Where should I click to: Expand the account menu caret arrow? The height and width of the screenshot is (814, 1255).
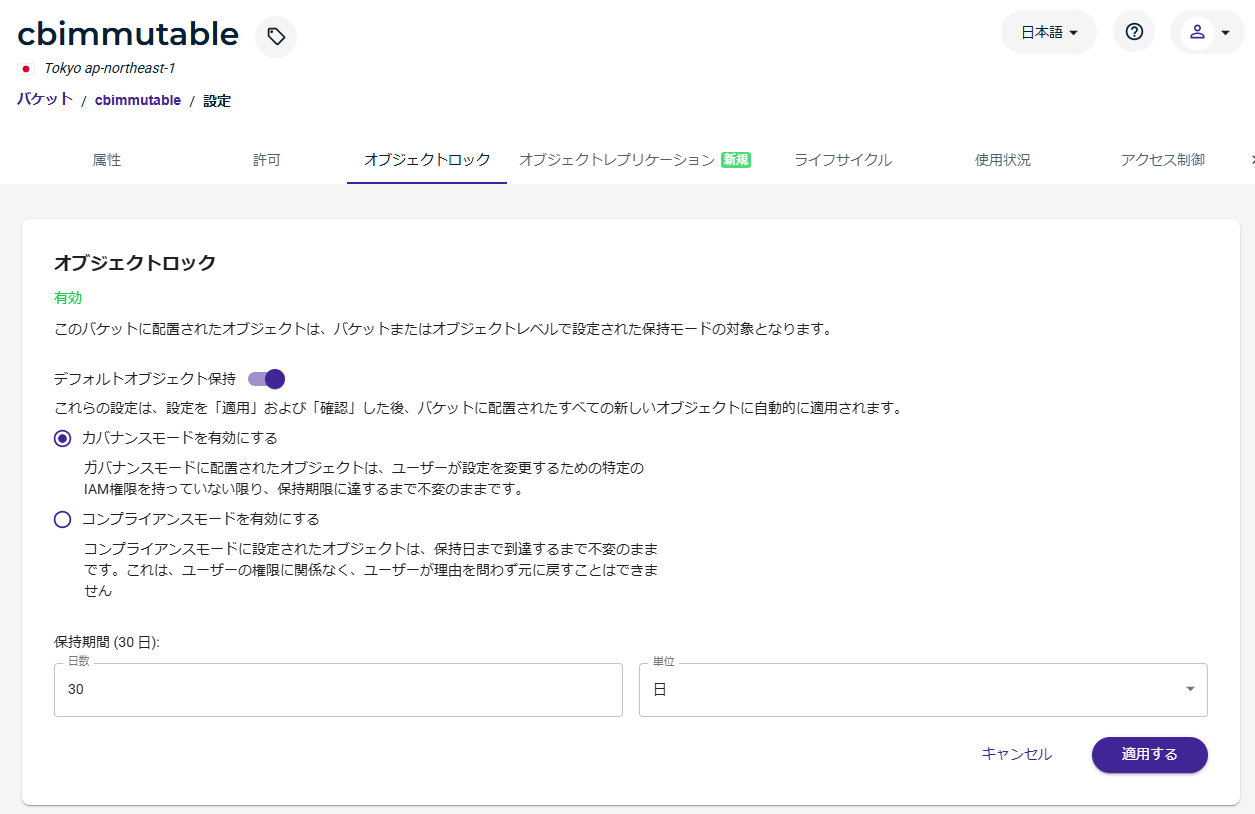1225,33
